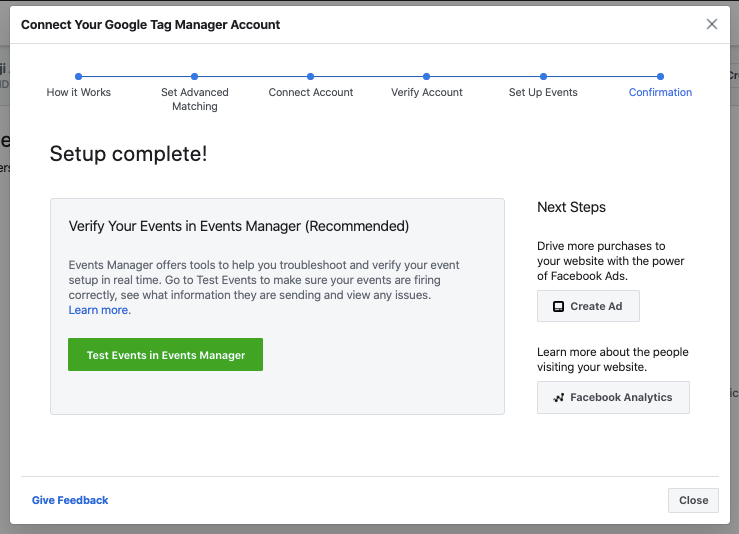Open the Set Up Events step label
The image size is (739, 534).
pos(543,92)
